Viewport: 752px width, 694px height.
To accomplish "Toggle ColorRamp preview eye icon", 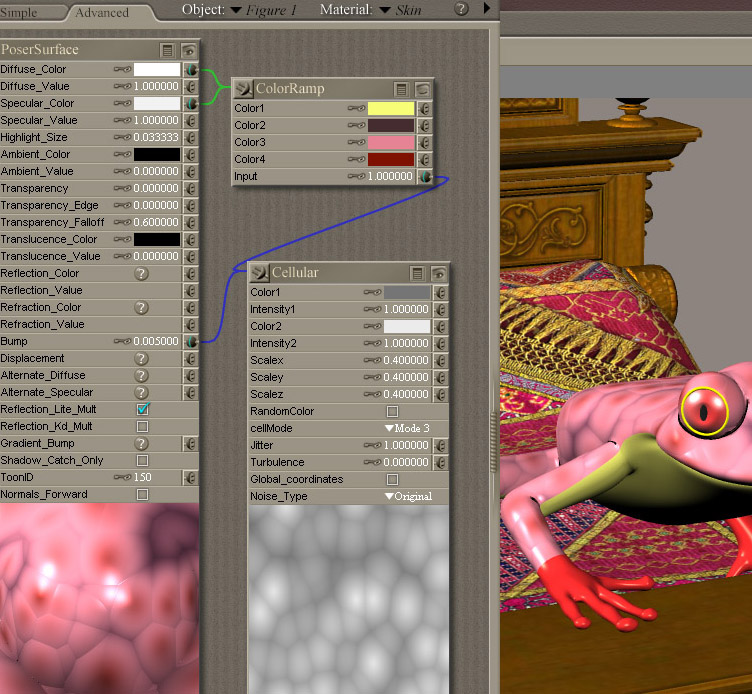I will [x=423, y=89].
